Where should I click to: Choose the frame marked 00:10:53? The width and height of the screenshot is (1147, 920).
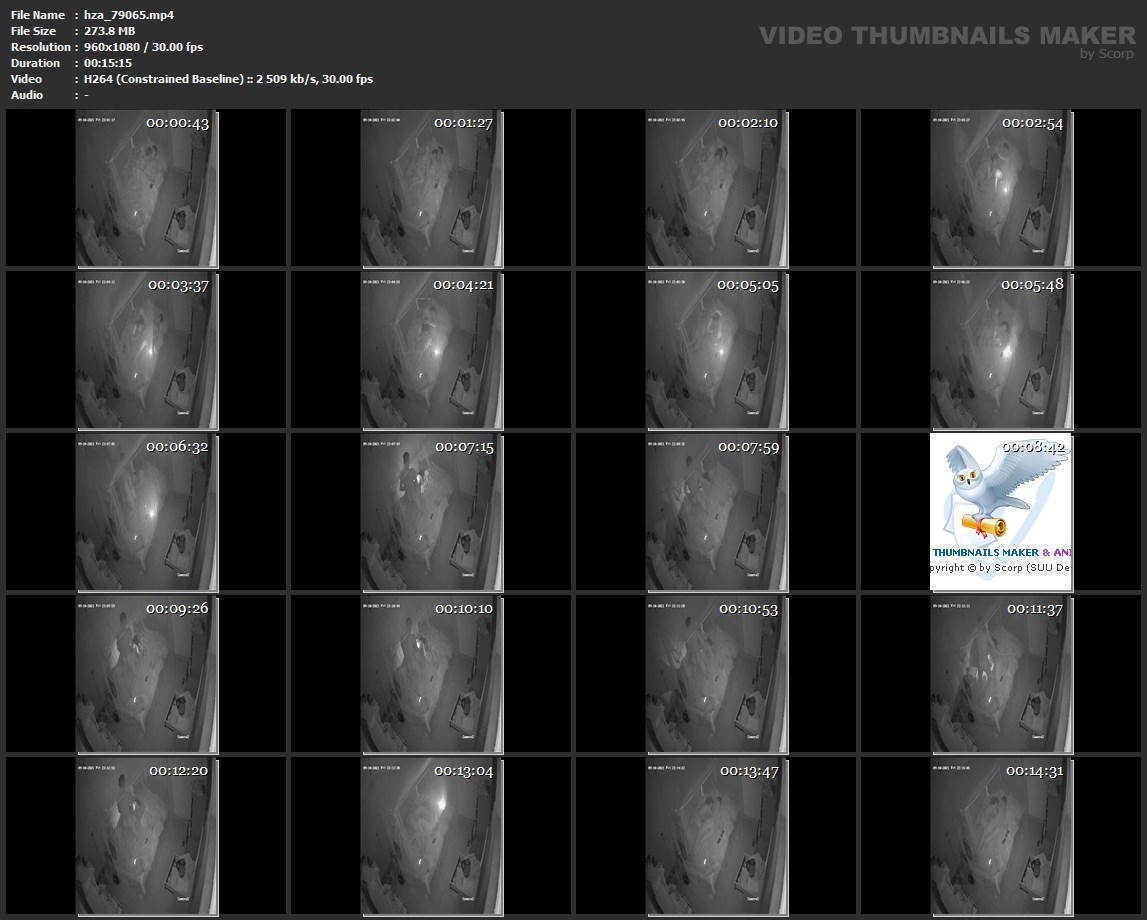[x=716, y=674]
